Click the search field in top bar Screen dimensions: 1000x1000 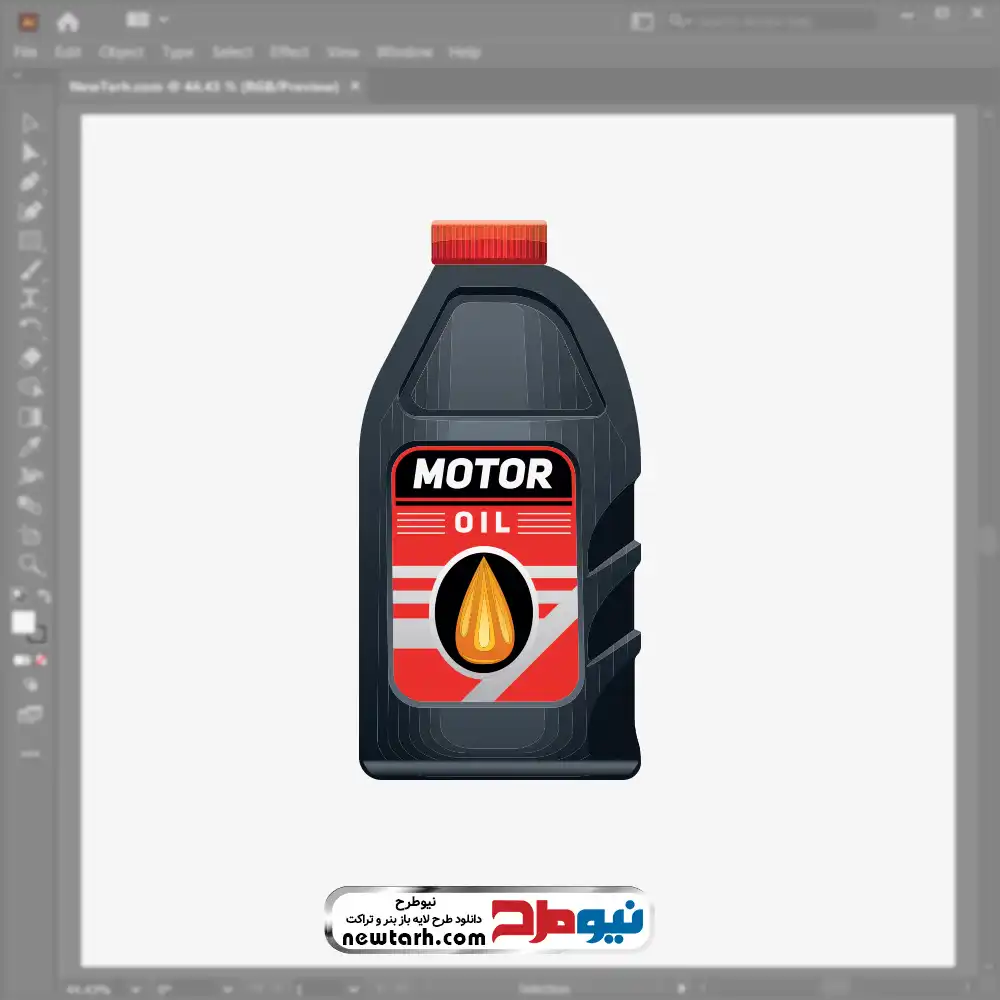[770, 21]
